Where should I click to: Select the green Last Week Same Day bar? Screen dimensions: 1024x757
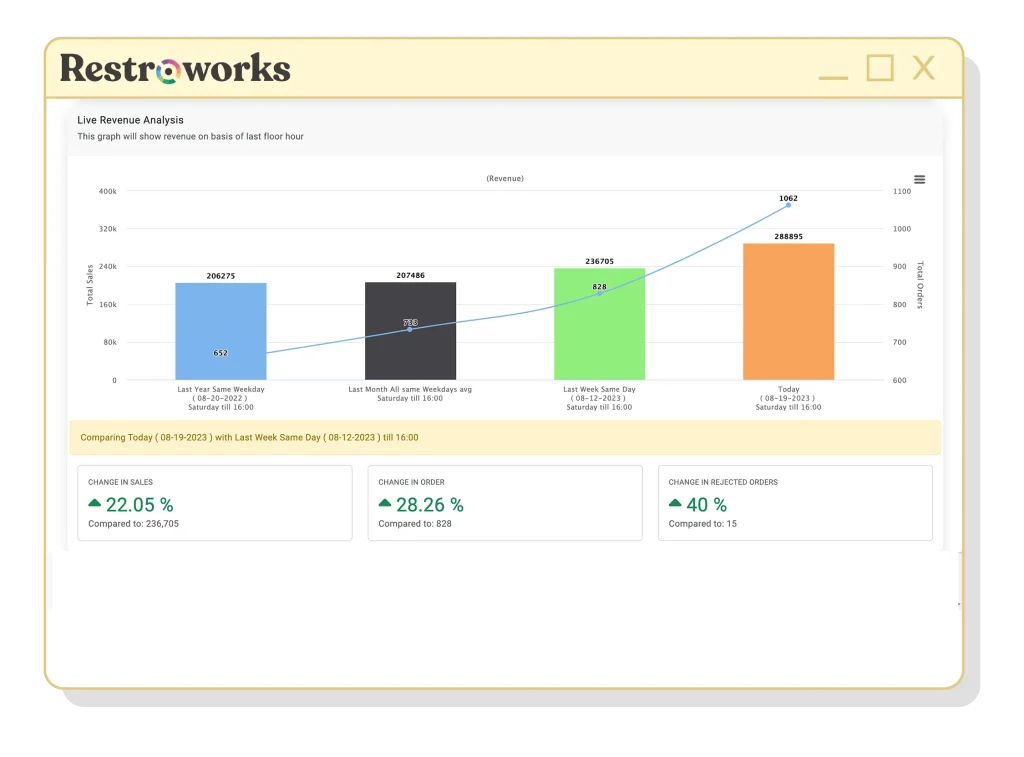tap(599, 322)
